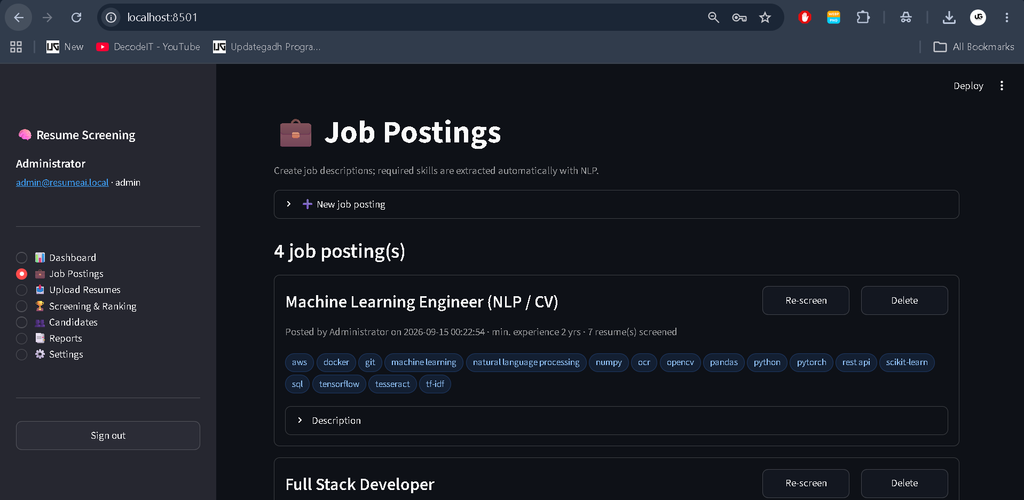Re-screen the Machine Learning Engineer posting

tap(805, 300)
